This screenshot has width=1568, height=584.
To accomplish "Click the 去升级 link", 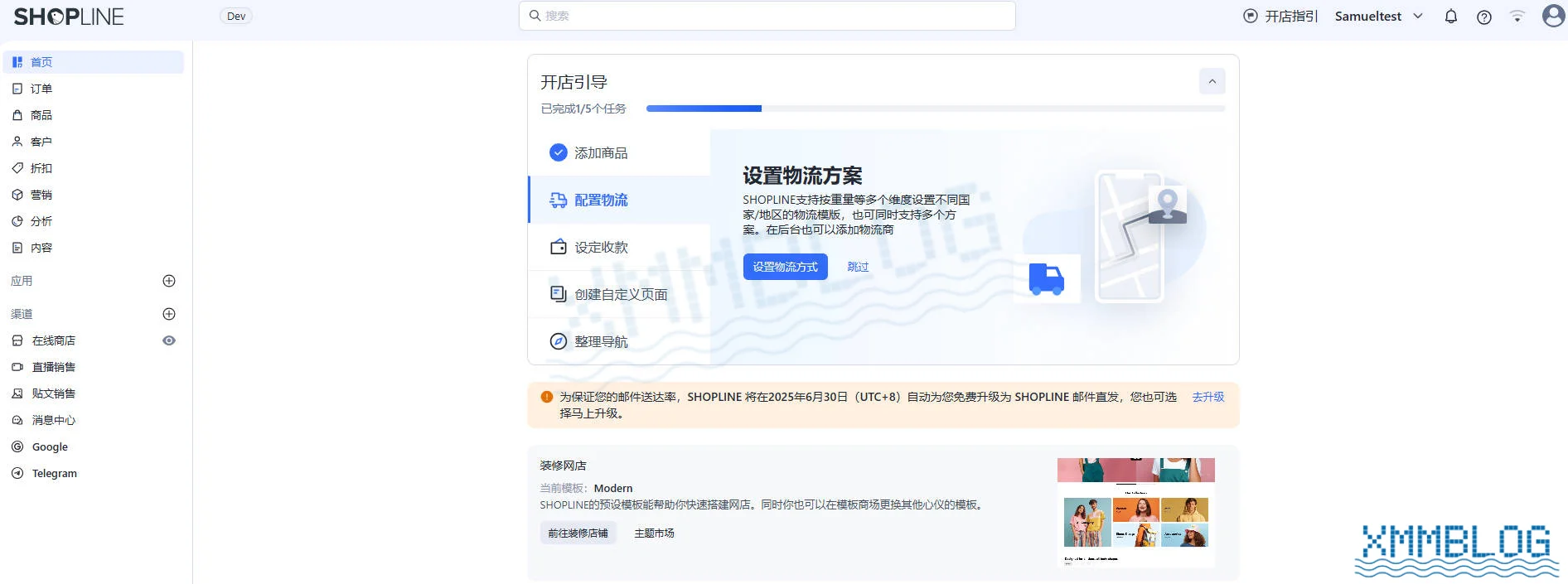I will click(x=1207, y=397).
